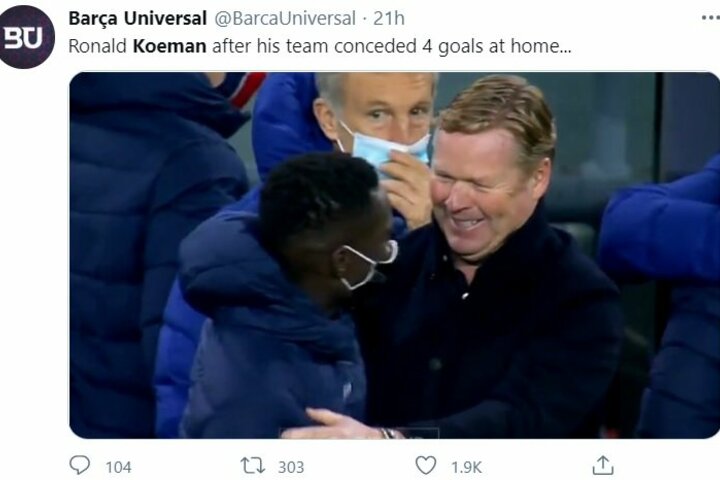Click the reply count 104
Screen dimensions: 720x480
[118, 467]
